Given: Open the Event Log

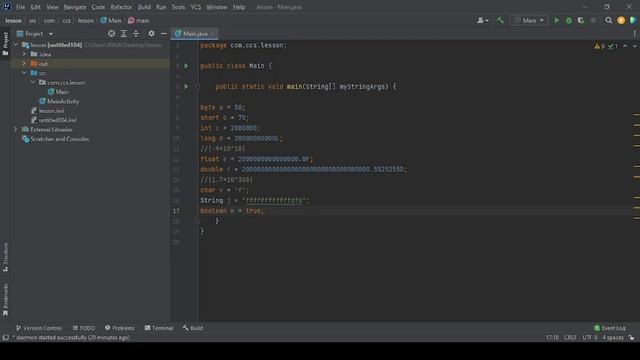Looking at the screenshot, I should click(x=610, y=328).
